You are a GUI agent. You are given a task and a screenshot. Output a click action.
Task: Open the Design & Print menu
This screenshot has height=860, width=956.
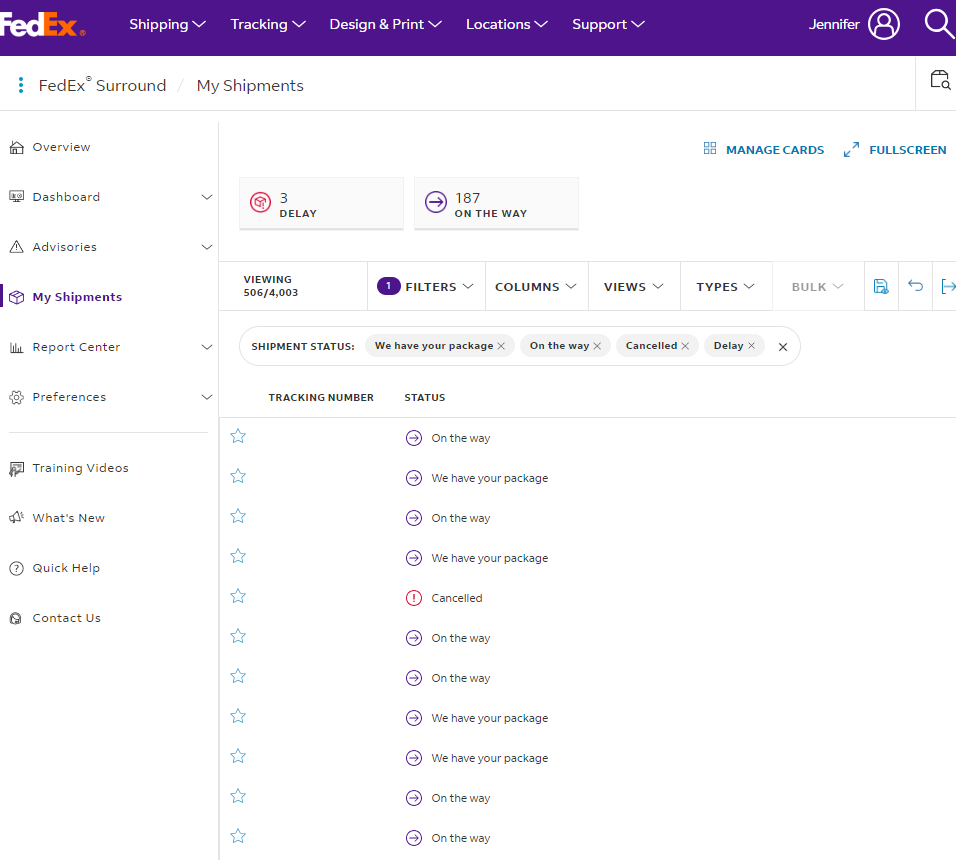point(385,24)
